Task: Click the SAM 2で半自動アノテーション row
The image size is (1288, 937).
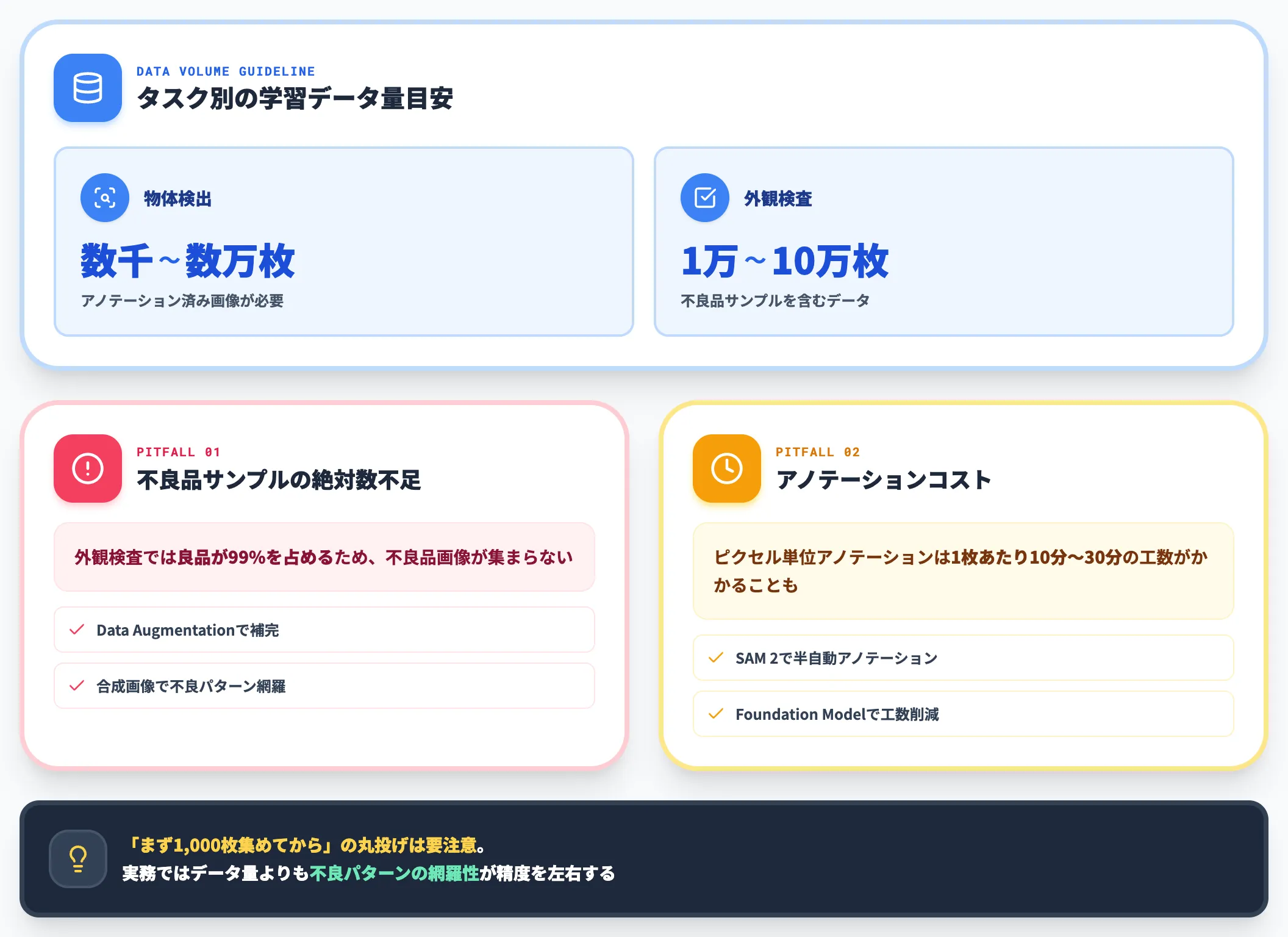Action: (x=964, y=658)
